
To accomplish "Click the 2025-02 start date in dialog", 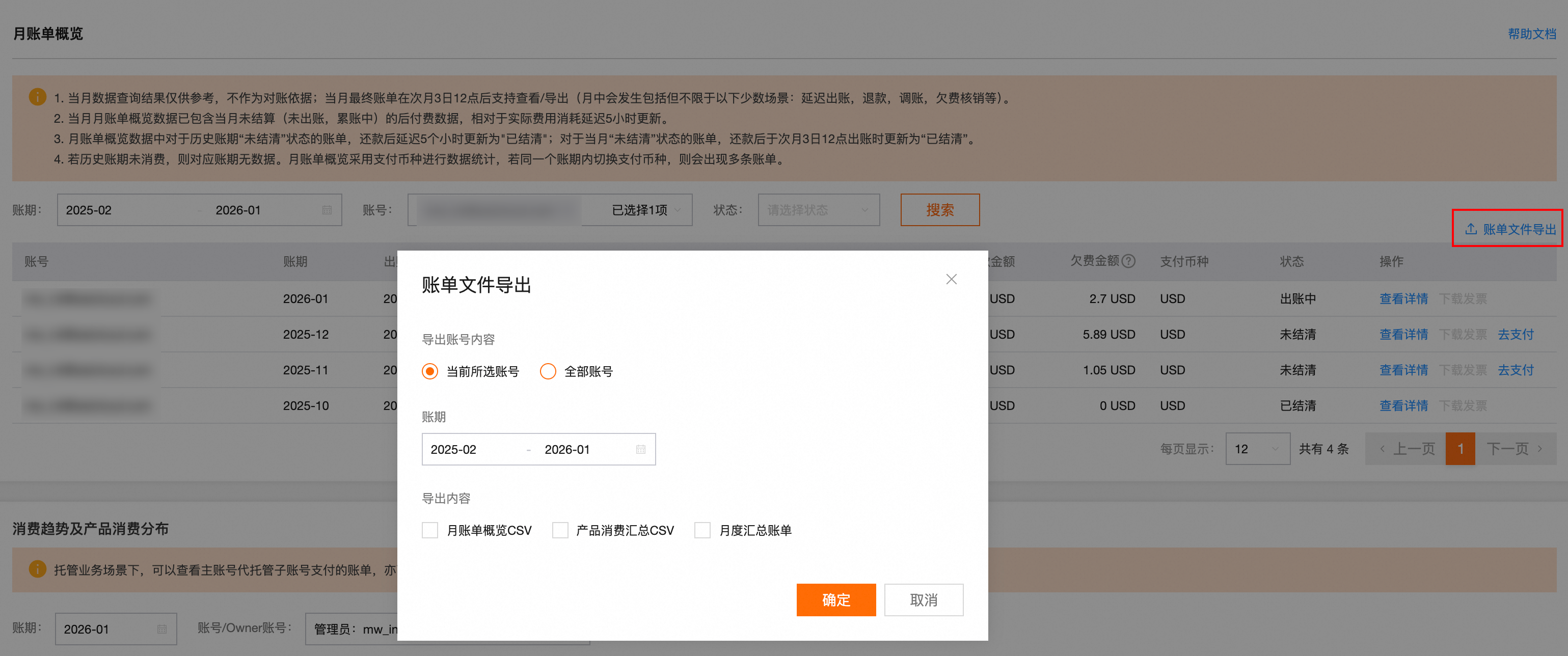I will point(453,450).
